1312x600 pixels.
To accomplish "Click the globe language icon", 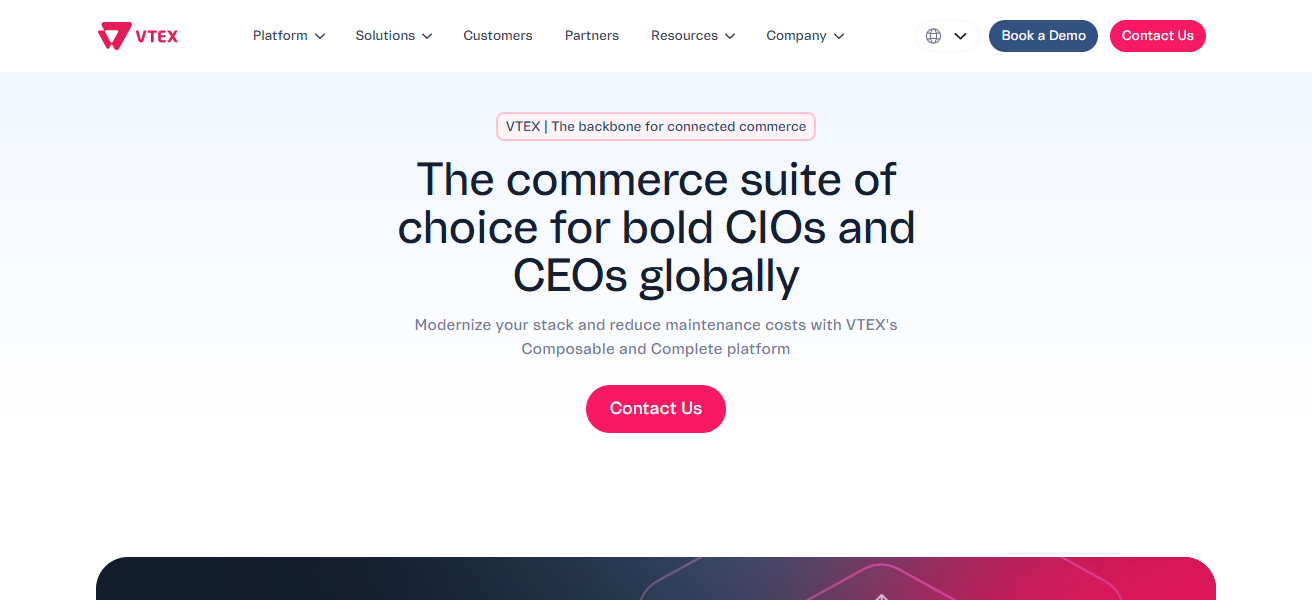I will click(933, 36).
